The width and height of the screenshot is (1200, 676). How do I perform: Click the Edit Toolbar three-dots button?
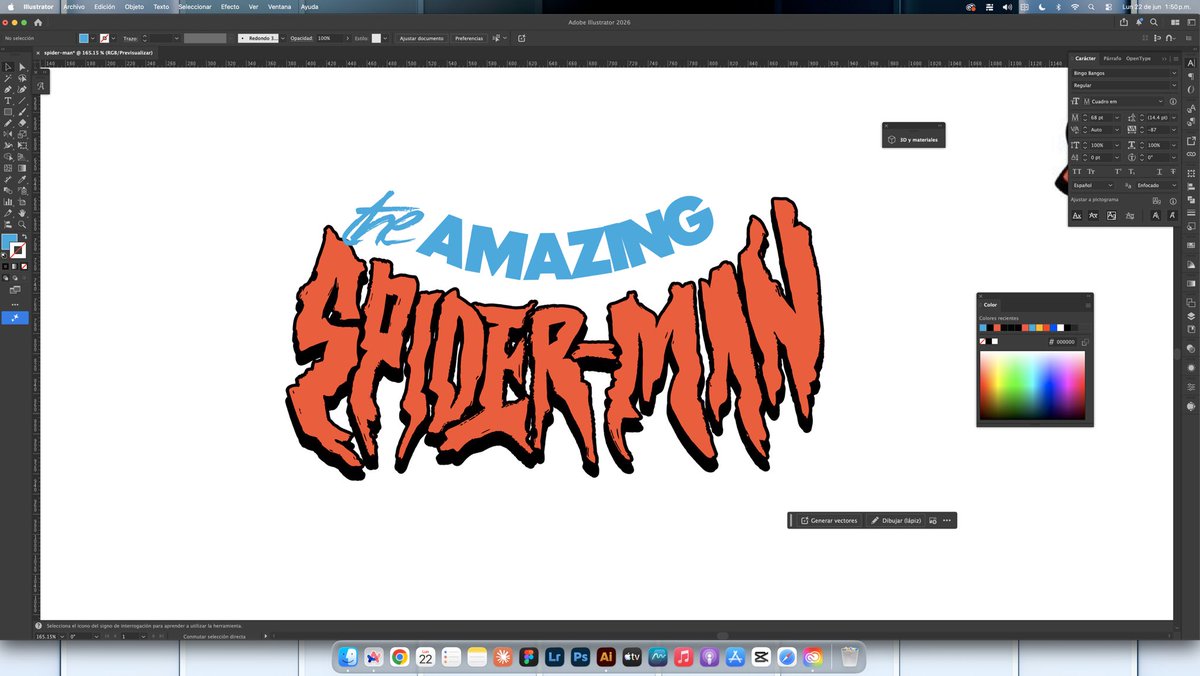15,304
